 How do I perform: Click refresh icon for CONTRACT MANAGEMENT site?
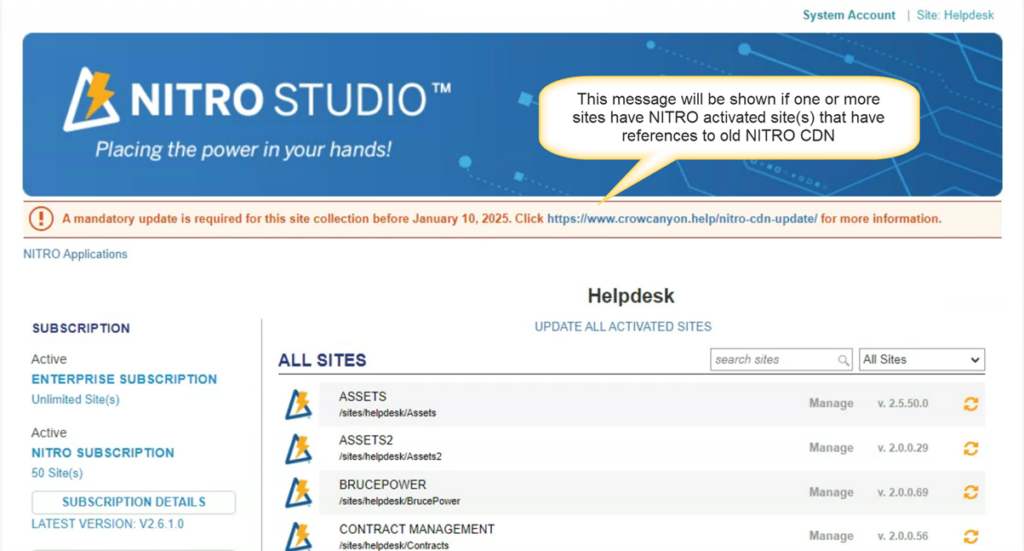pos(970,536)
